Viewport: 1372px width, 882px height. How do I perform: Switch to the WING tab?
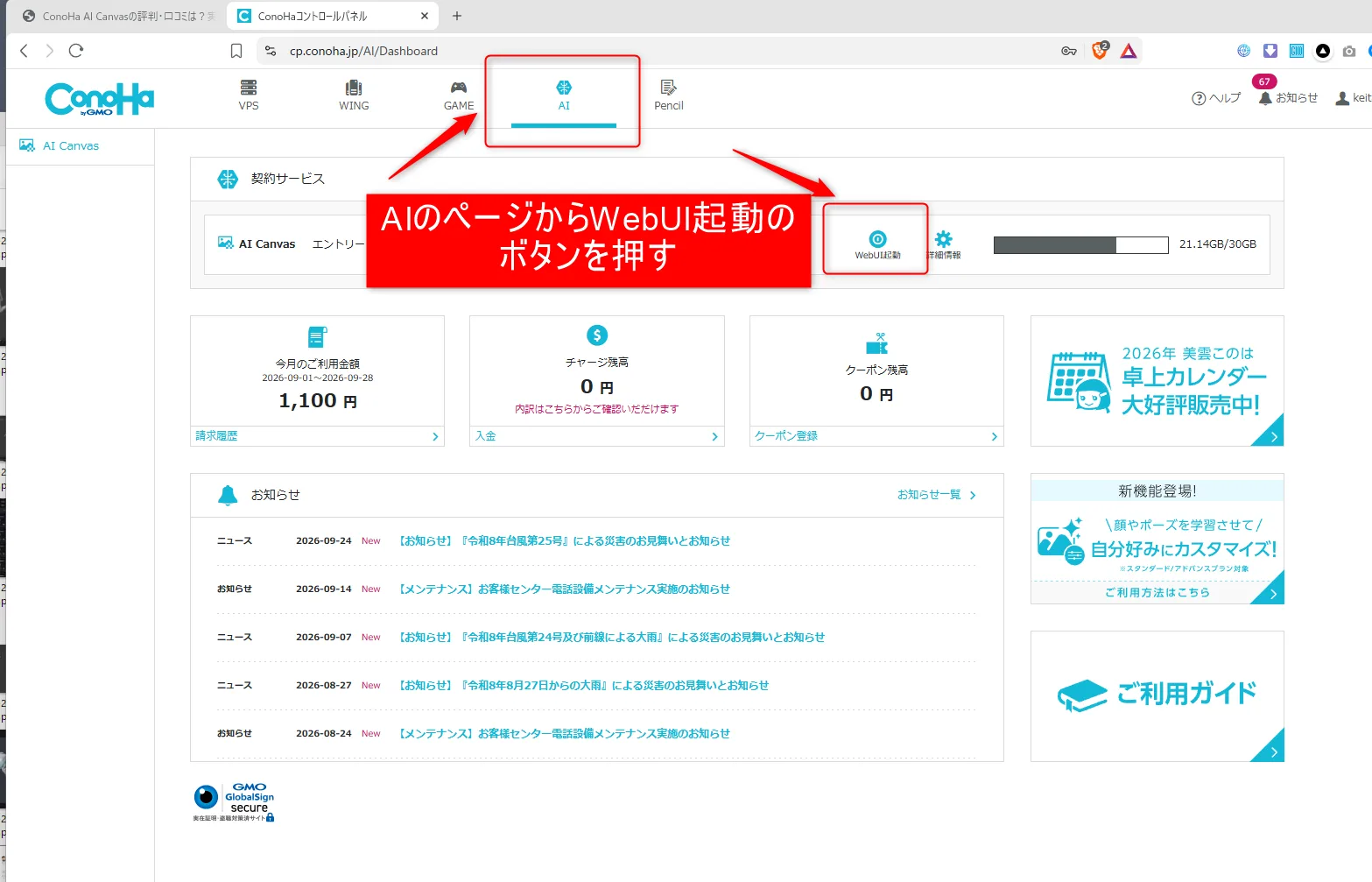coord(354,95)
